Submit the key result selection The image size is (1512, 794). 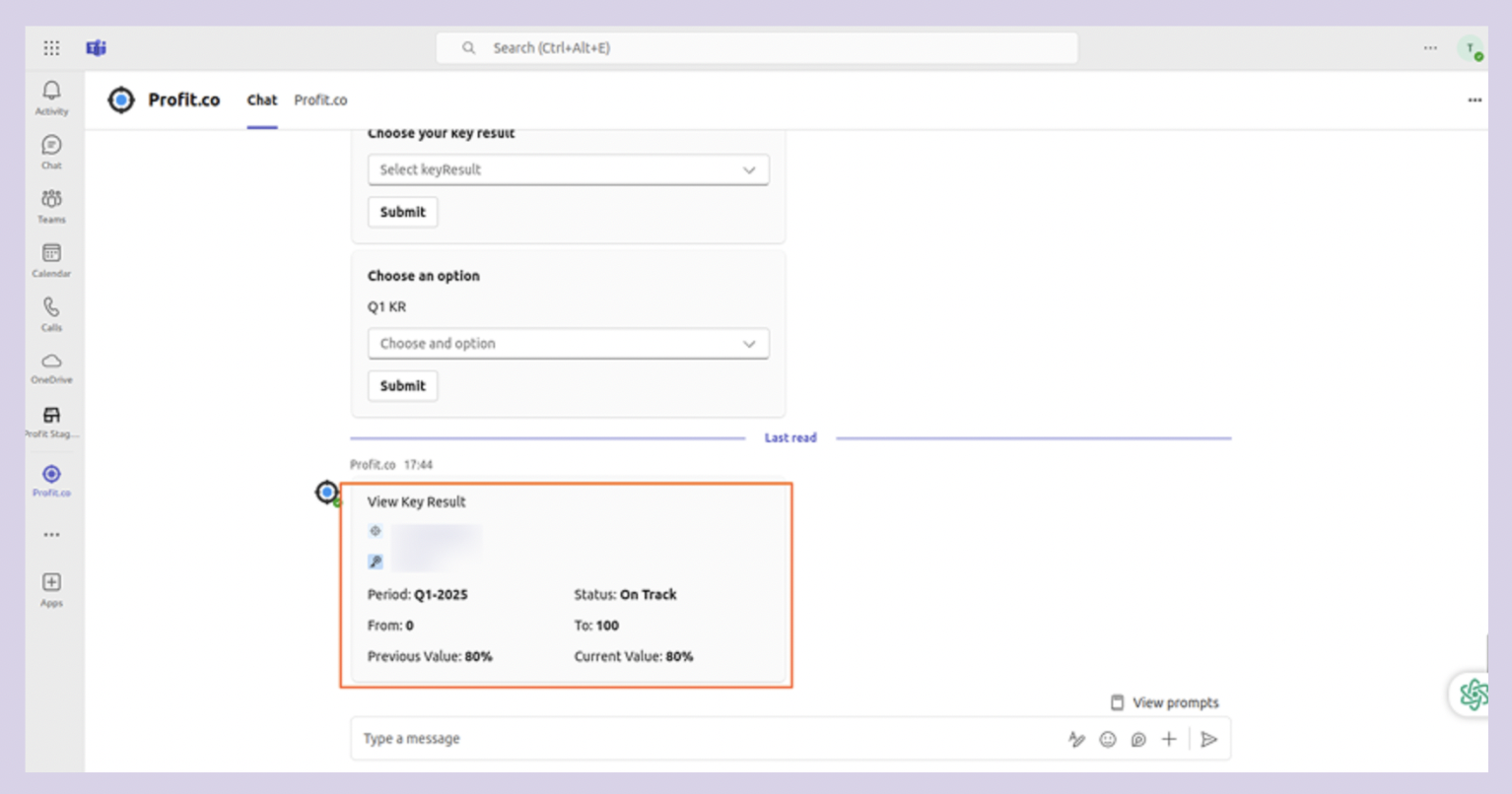(x=402, y=211)
